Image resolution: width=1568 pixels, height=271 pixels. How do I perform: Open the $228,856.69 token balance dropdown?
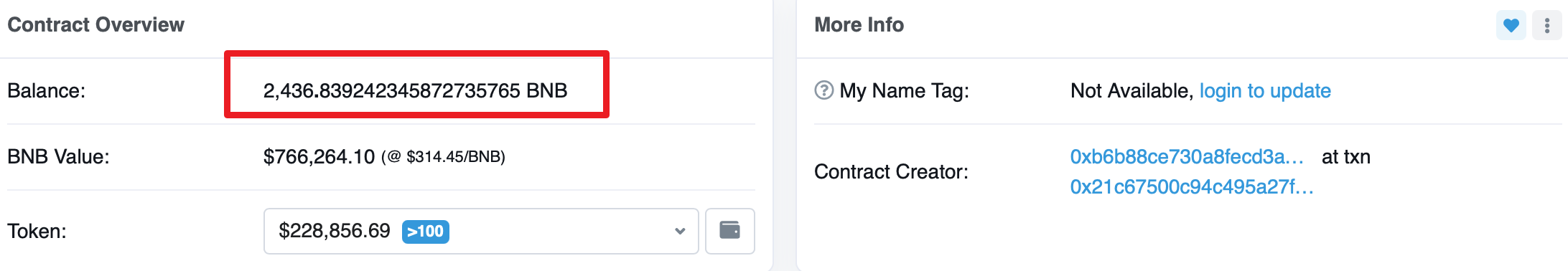pos(481,231)
